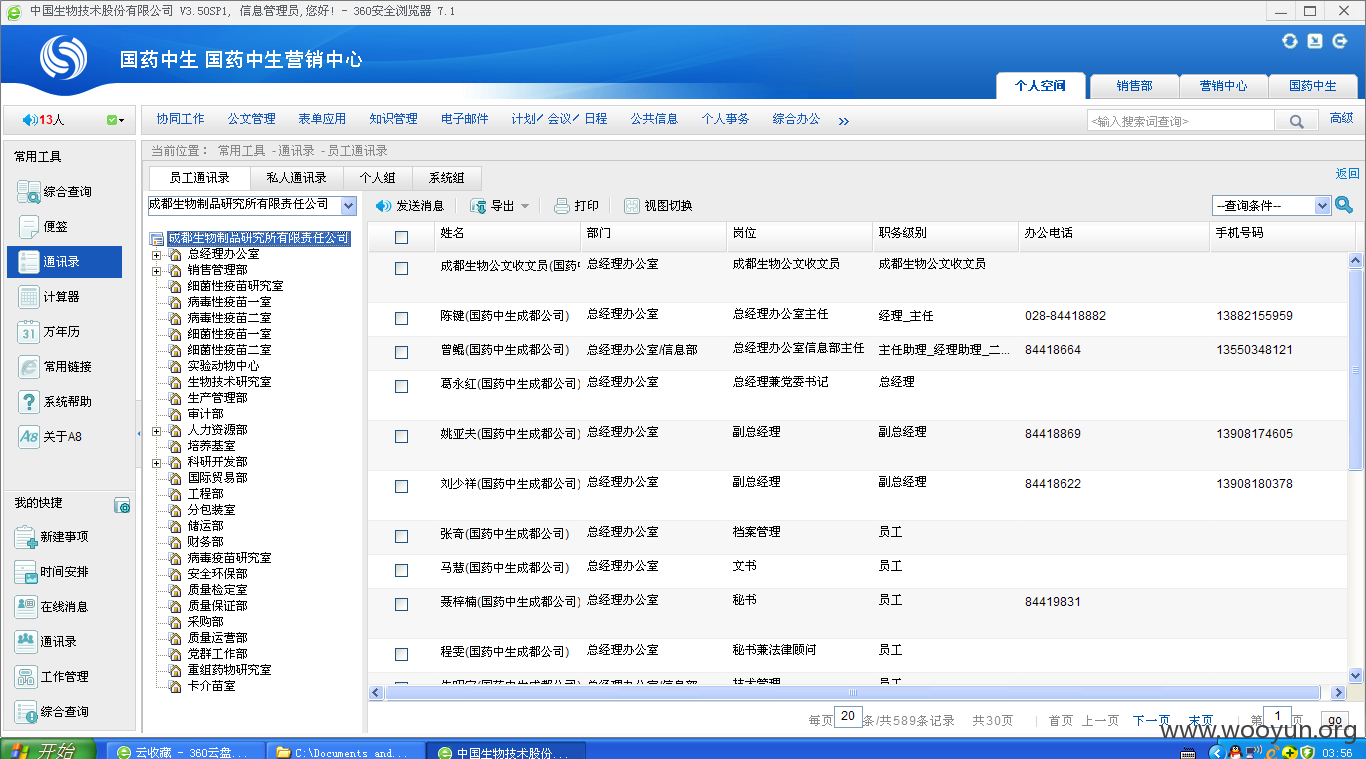Open the 电子邮件 menu

[465, 119]
